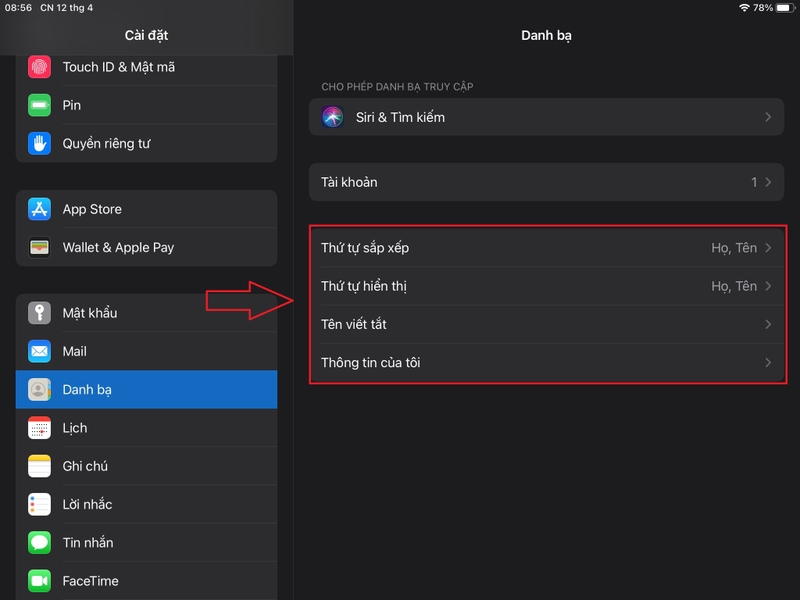The image size is (800, 600).
Task: Open Tin nhắn settings
Action: (146, 542)
